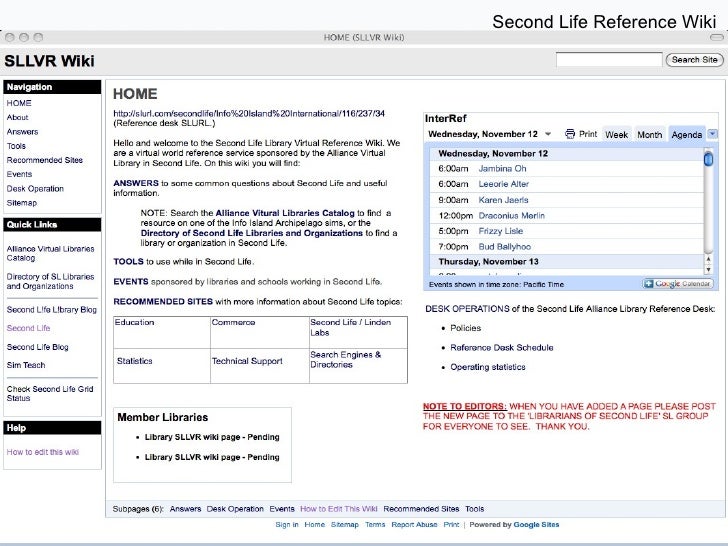Open HOME in Navigation sidebar

19,103
